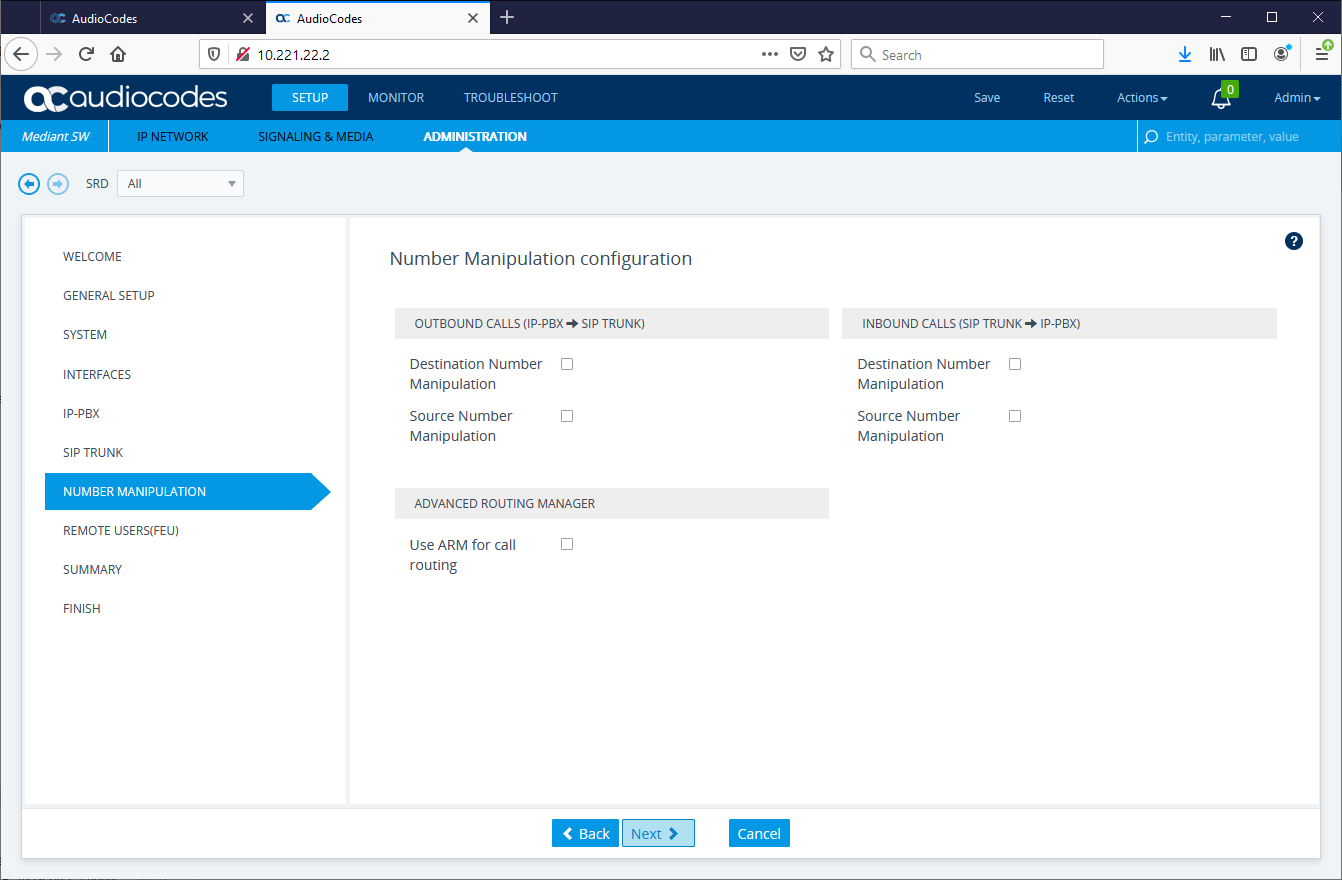Screen dimensions: 1342x880
Task: Open the Firefox library icon
Action: pyautogui.click(x=1217, y=55)
